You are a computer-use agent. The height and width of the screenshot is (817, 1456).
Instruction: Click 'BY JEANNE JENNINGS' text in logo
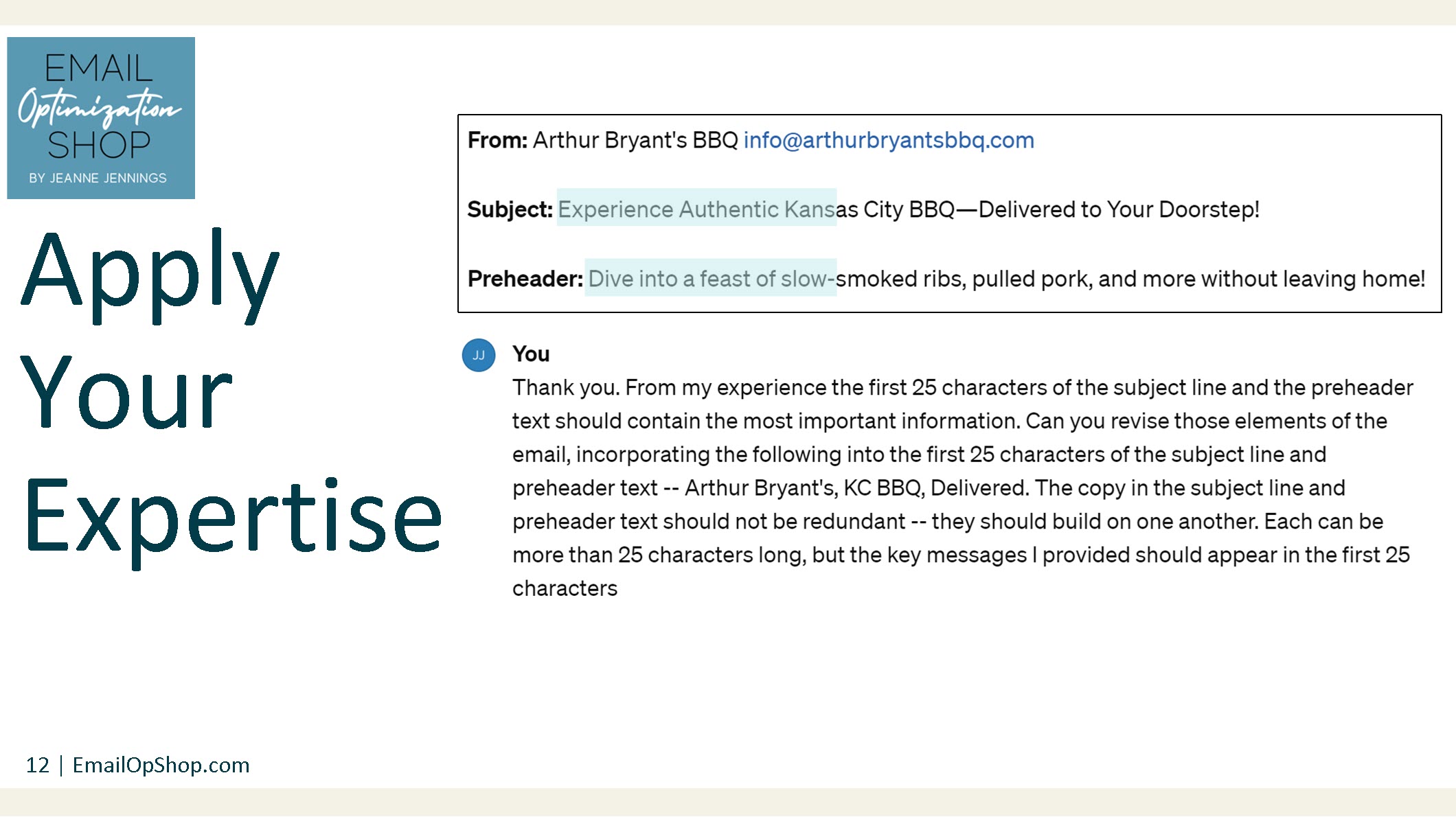click(98, 178)
